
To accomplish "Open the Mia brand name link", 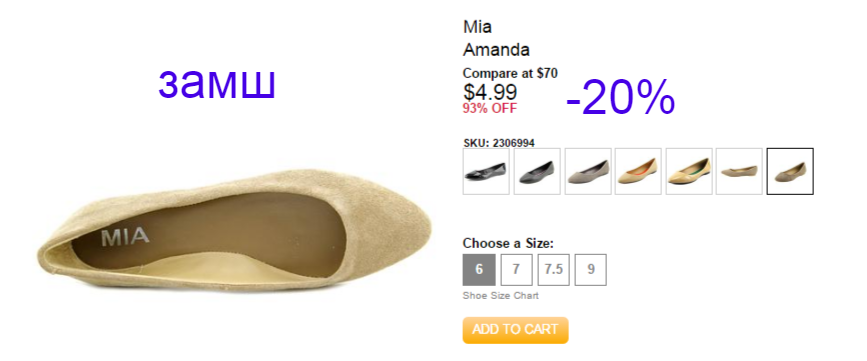I will pyautogui.click(x=477, y=27).
